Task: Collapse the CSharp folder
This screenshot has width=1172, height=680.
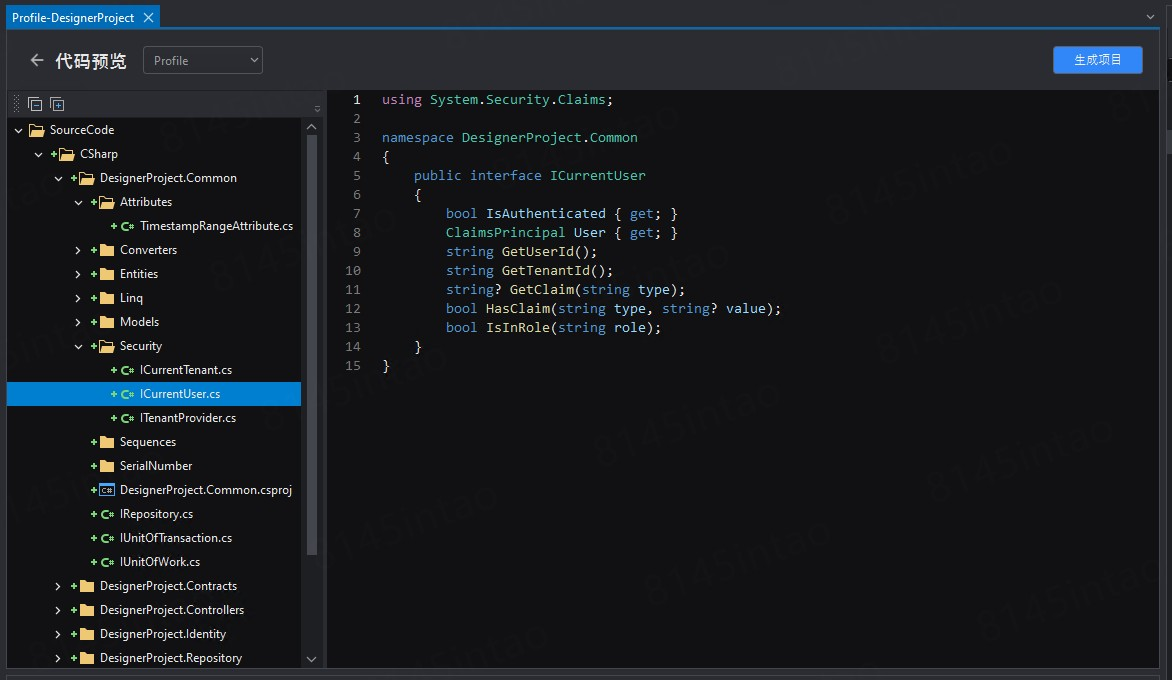Action: click(38, 154)
